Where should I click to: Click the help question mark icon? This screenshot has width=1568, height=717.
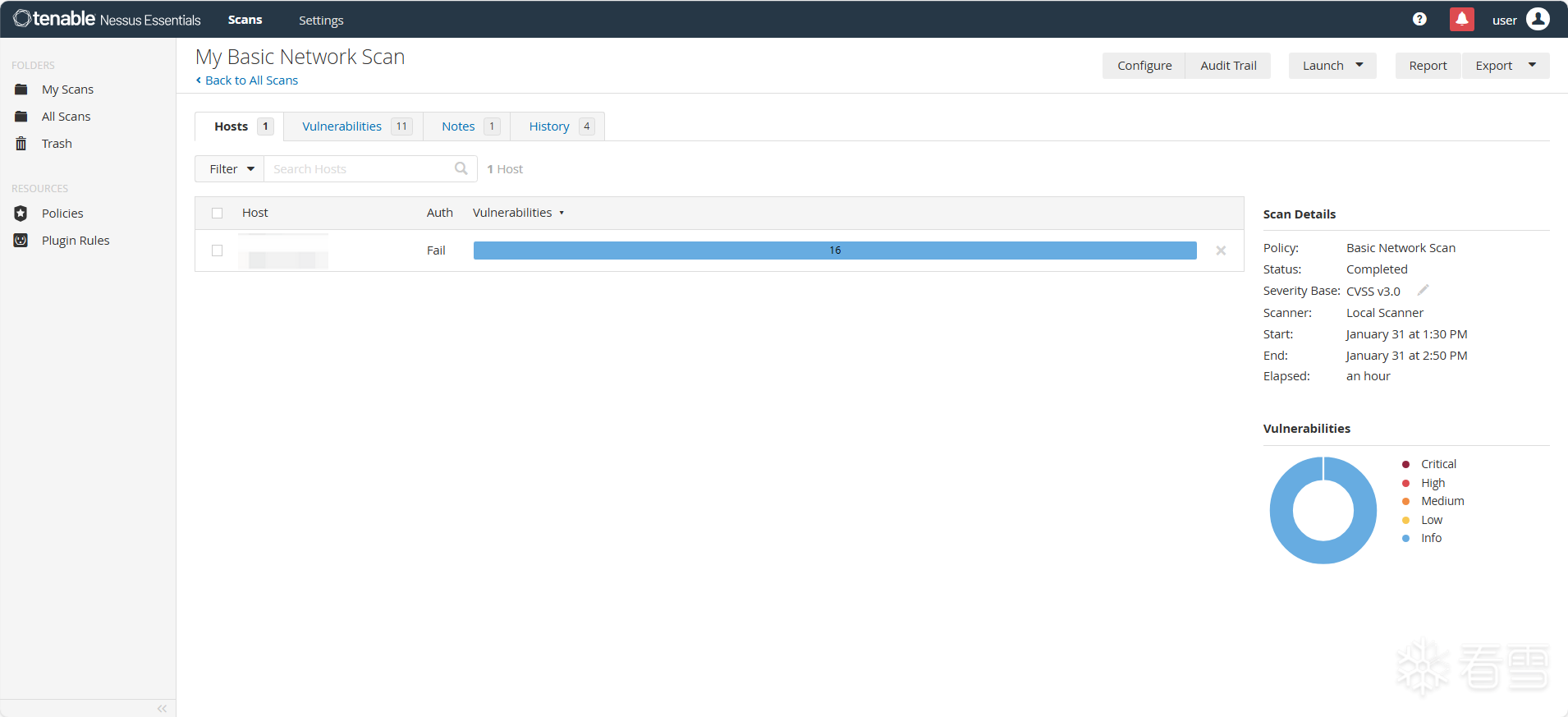click(x=1419, y=20)
